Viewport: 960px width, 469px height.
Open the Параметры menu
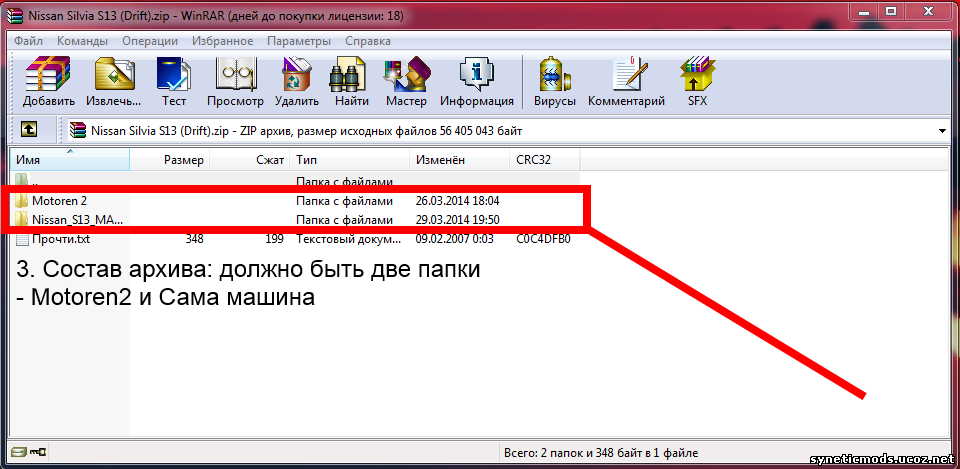click(x=299, y=42)
